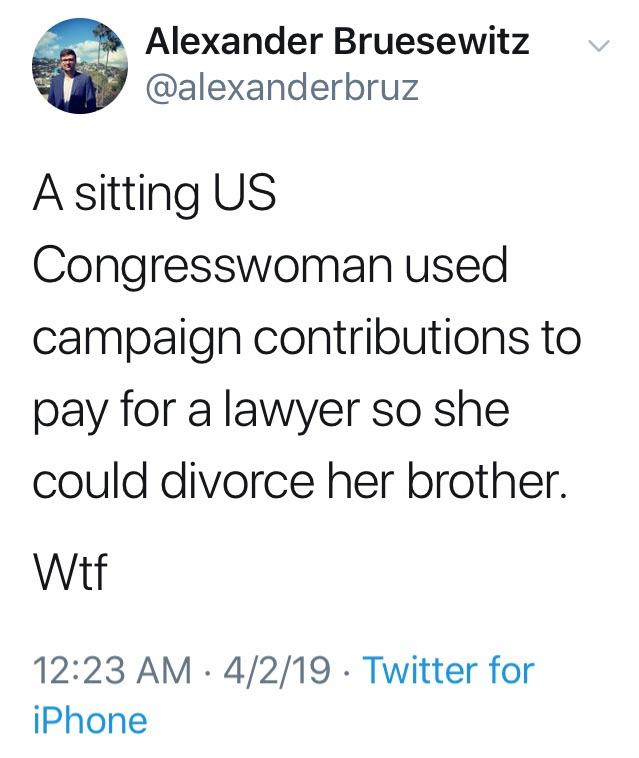Screen dimensions: 639x758
Task: Click the word Congresswoman in tweet
Action: (x=213, y=267)
